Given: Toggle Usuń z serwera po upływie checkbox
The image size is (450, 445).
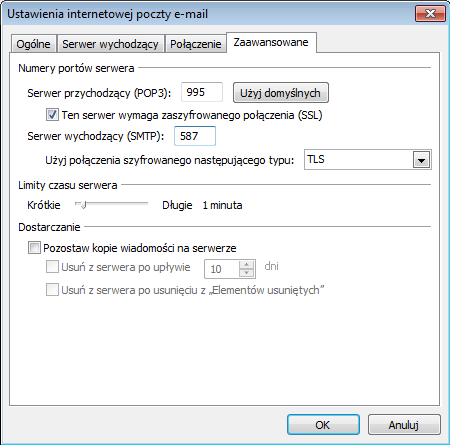Looking at the screenshot, I should pos(52,267).
